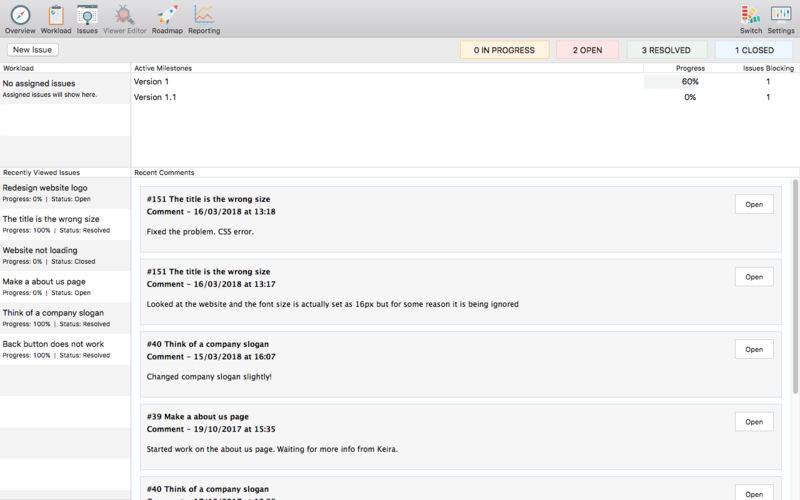The image size is (800, 500).
Task: Open the Issues magnifier icon
Action: point(87,15)
